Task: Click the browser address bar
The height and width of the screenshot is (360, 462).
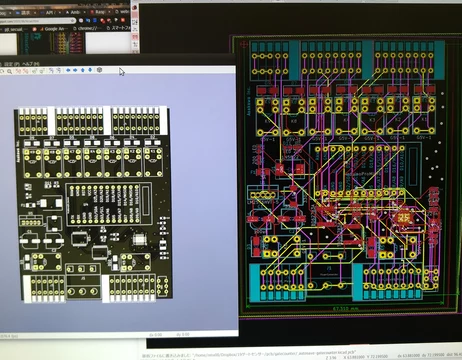Action: pyautogui.click(x=37, y=21)
